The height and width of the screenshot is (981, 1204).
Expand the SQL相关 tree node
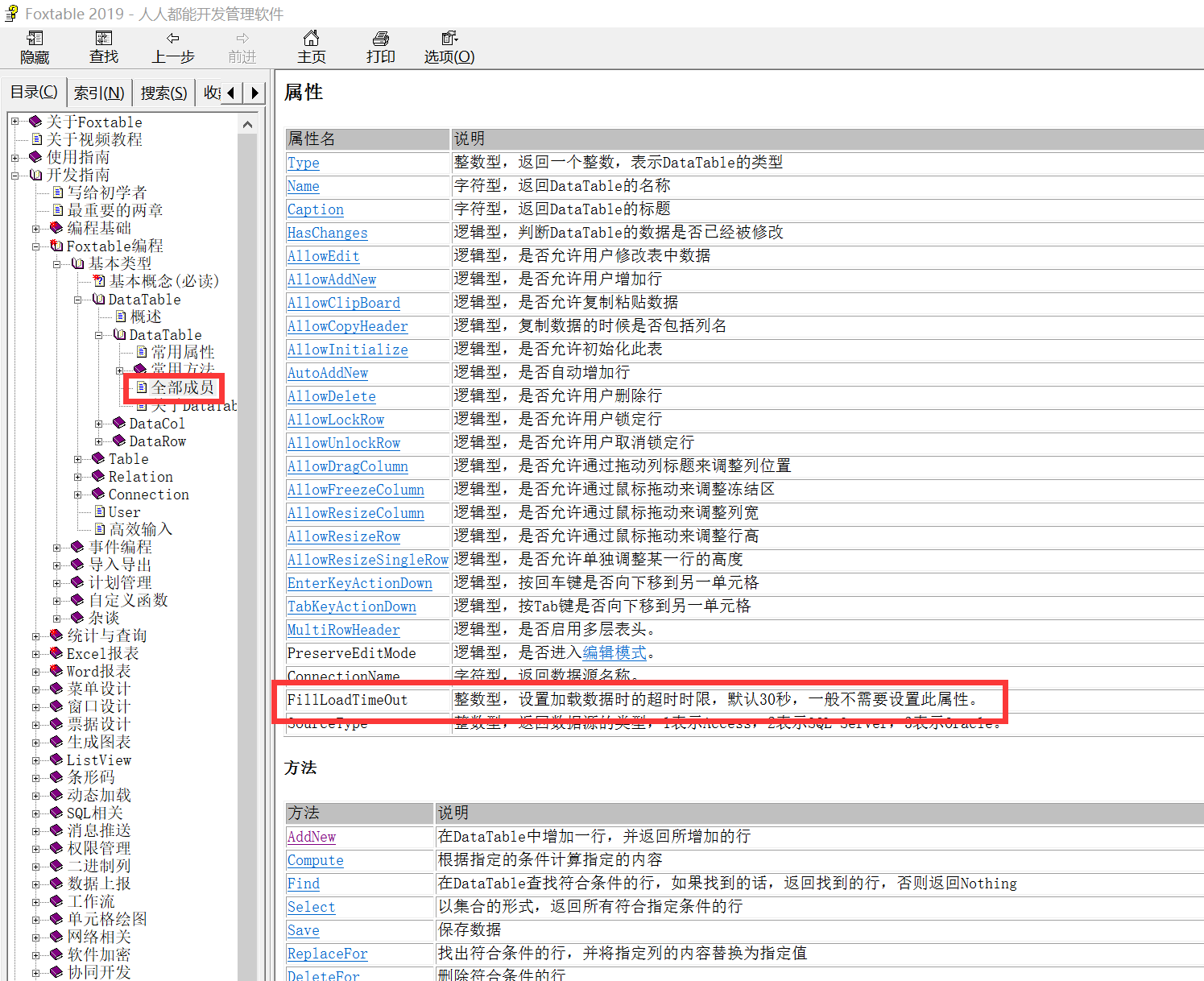[35, 813]
